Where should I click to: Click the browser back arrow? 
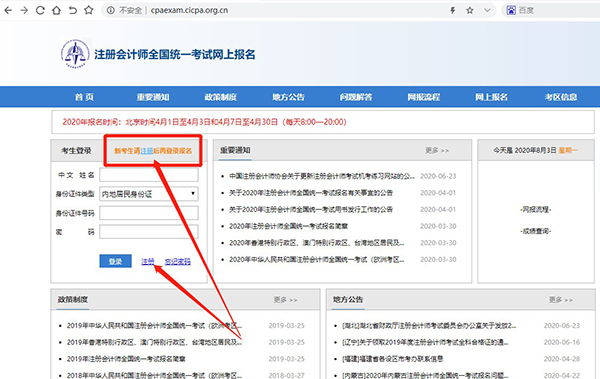pyautogui.click(x=8, y=10)
